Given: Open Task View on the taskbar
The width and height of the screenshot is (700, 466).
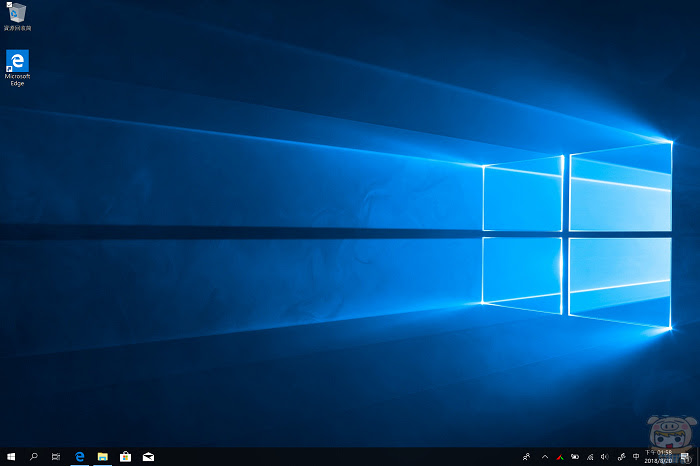Looking at the screenshot, I should (56, 457).
